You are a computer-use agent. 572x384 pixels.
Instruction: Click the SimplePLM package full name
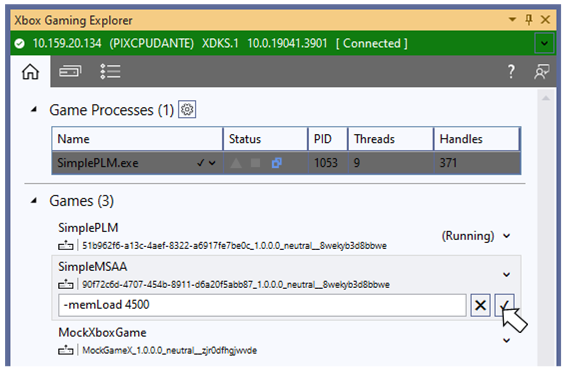[x=234, y=246]
